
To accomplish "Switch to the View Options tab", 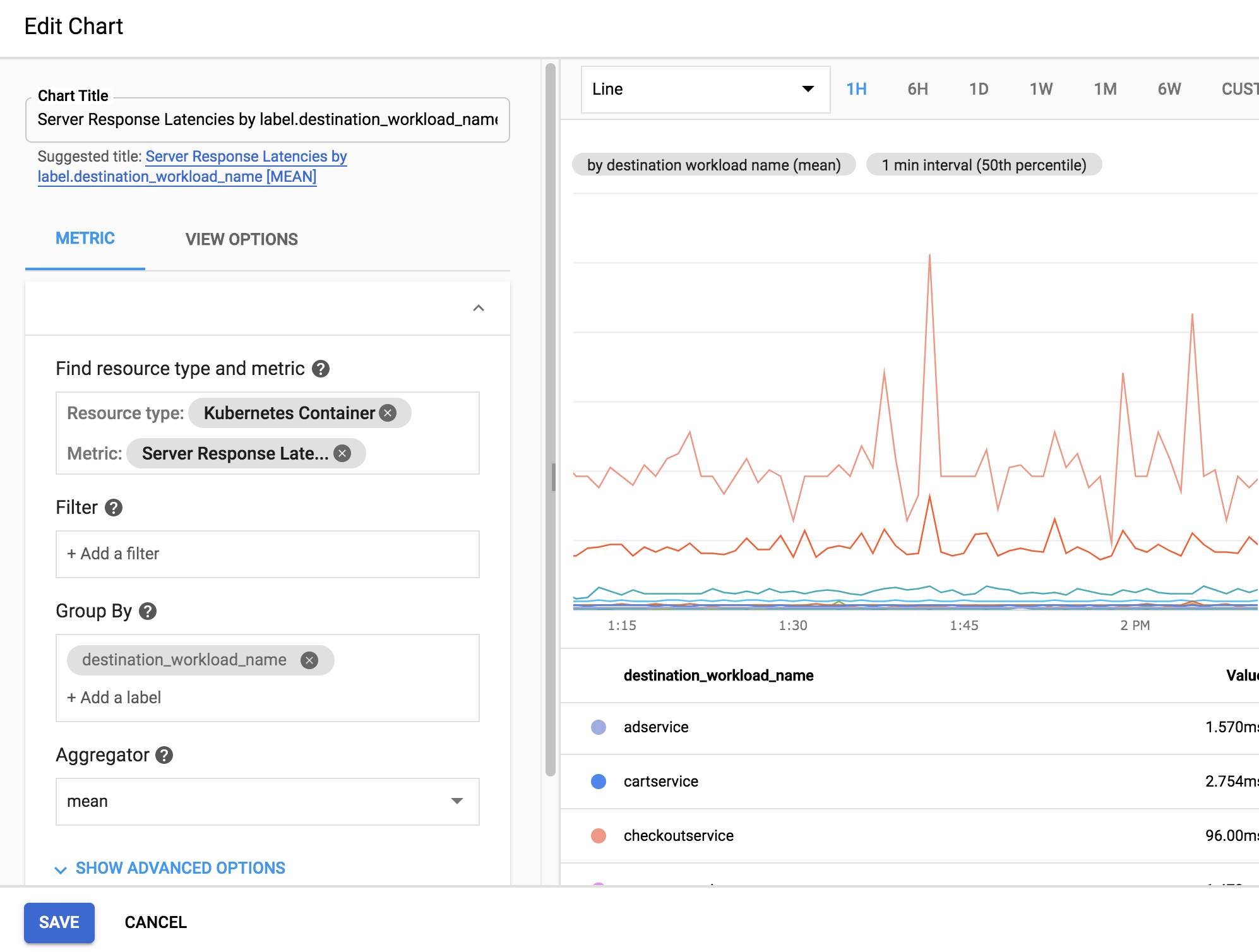I will pyautogui.click(x=242, y=239).
